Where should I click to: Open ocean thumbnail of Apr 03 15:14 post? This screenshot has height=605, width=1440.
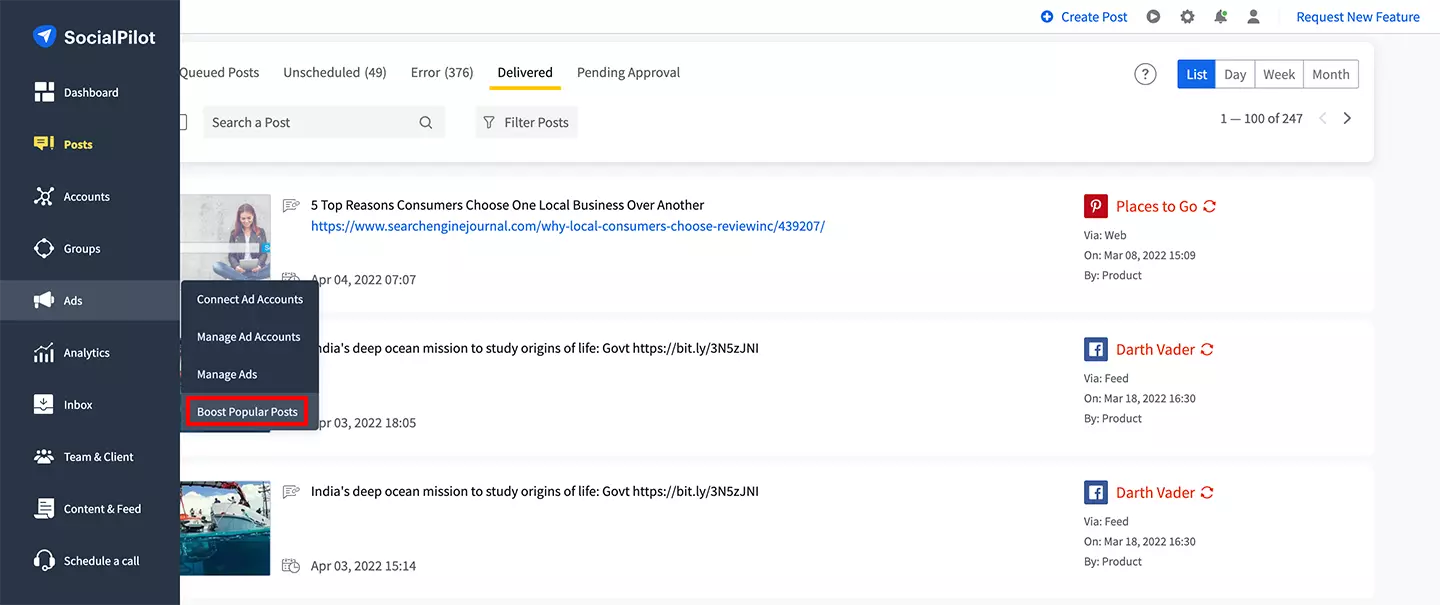coord(225,528)
